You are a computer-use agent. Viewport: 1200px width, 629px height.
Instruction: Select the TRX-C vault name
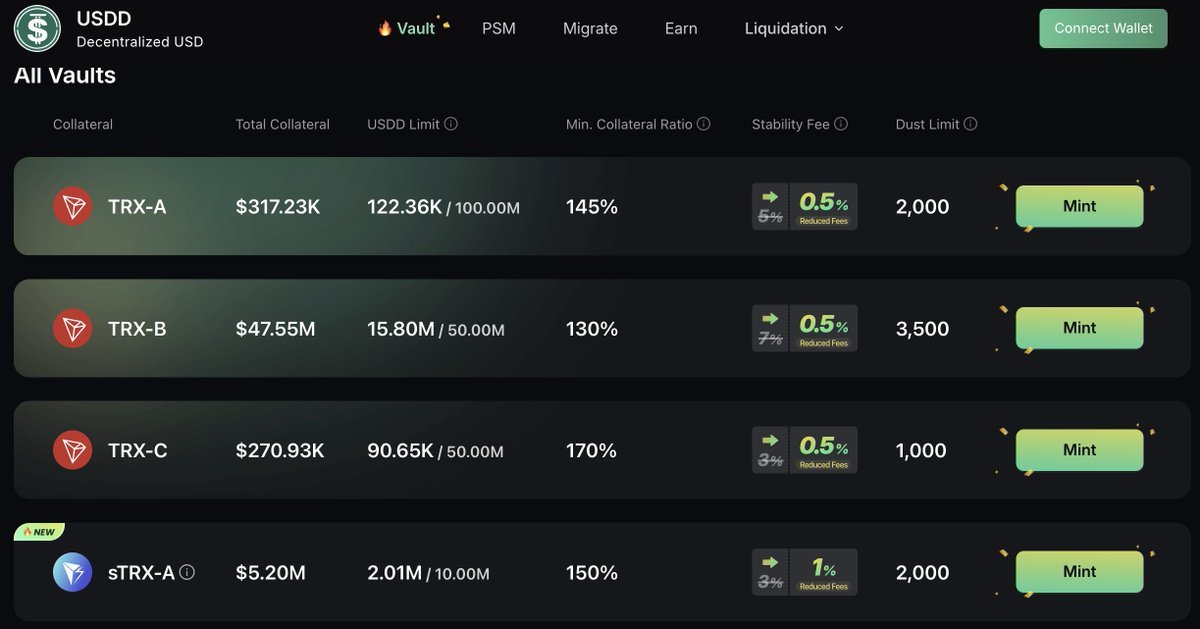pyautogui.click(x=138, y=451)
